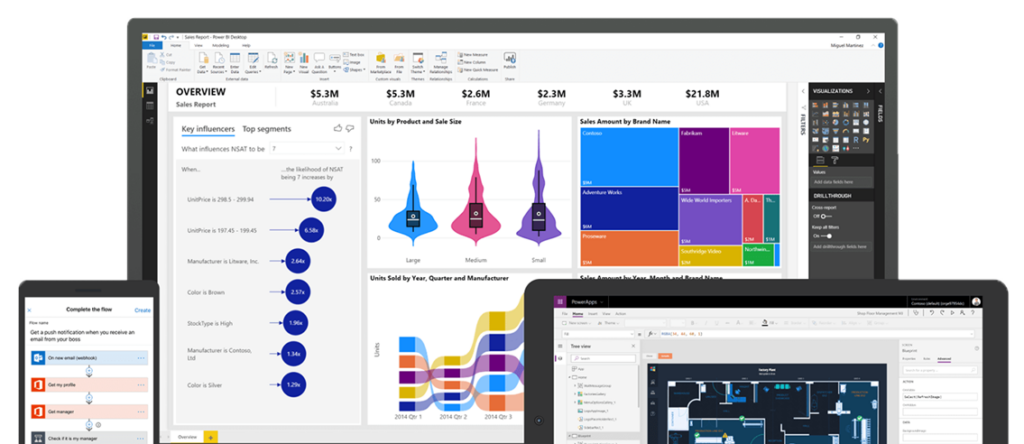Viewport: 1024px width, 444px height.
Task: Click the Enter Data ribbon icon
Action: tap(234, 62)
